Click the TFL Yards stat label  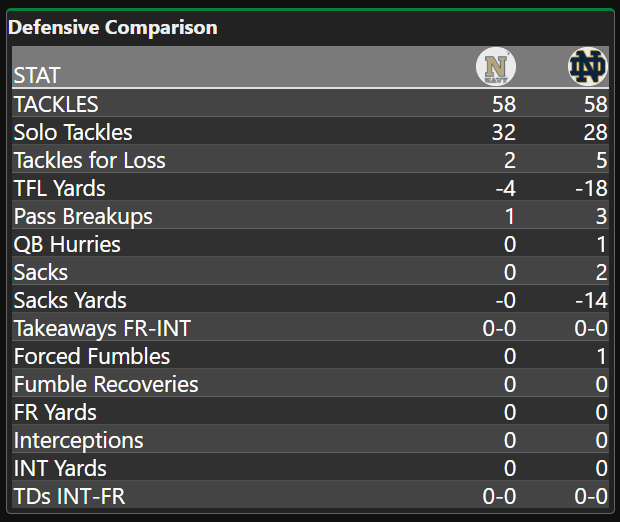point(59,188)
